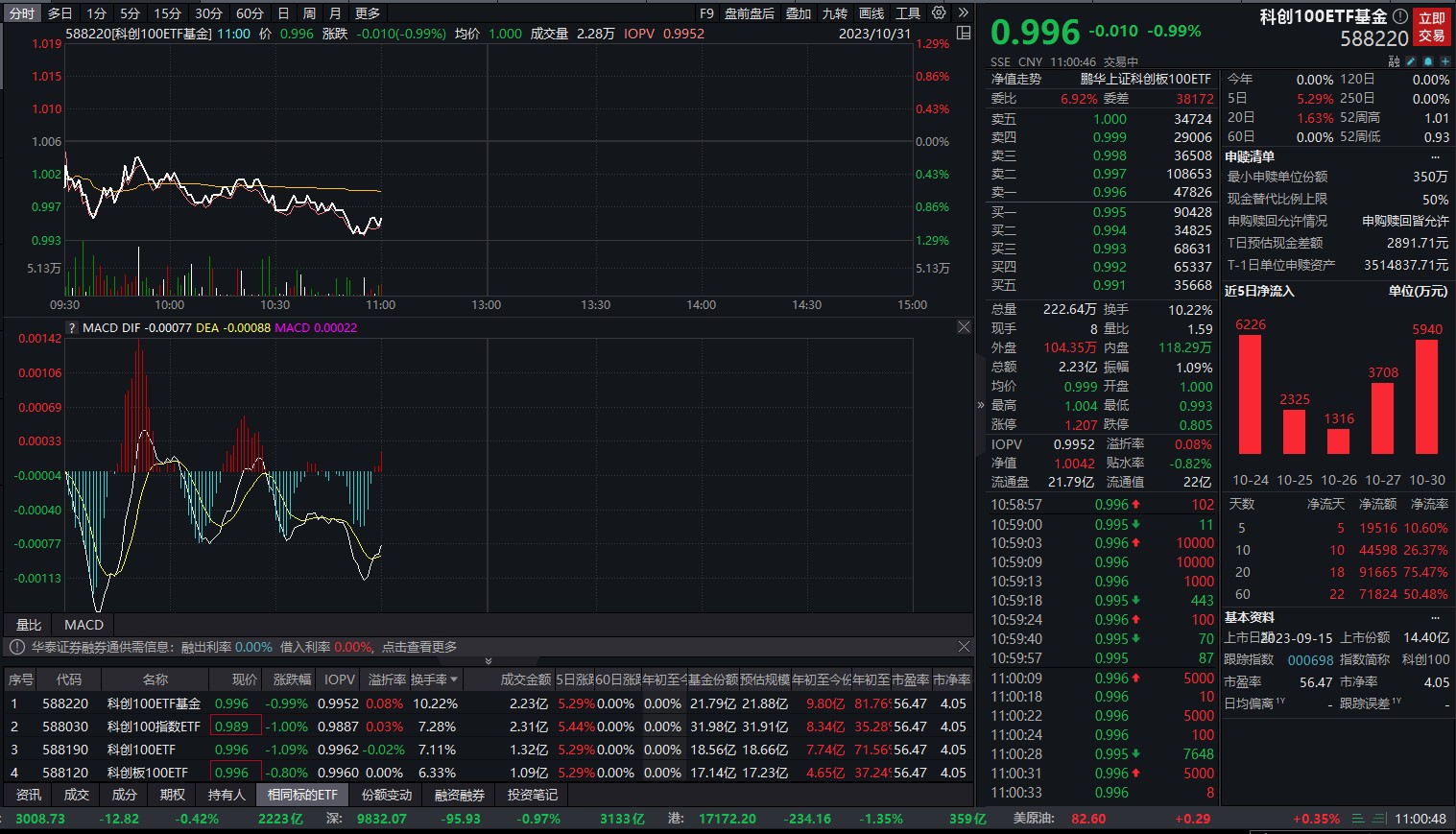
Task: Collapse table with double chevron below notice
Action: click(489, 661)
